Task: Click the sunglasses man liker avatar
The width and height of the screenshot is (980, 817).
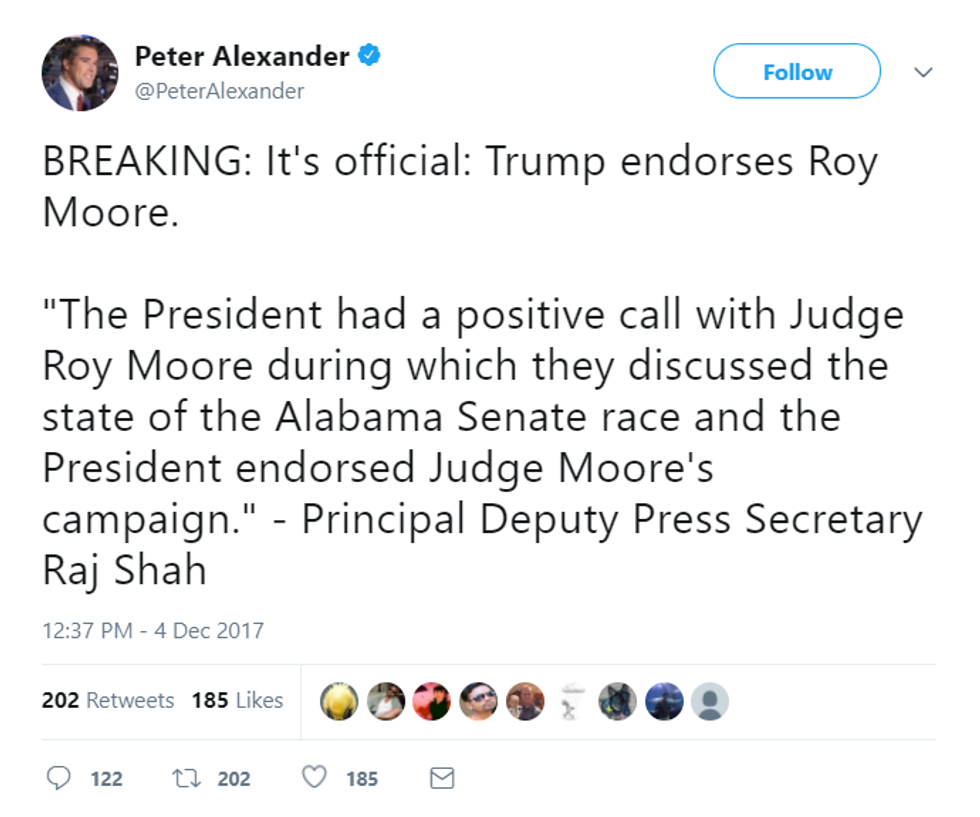Action: tap(478, 701)
